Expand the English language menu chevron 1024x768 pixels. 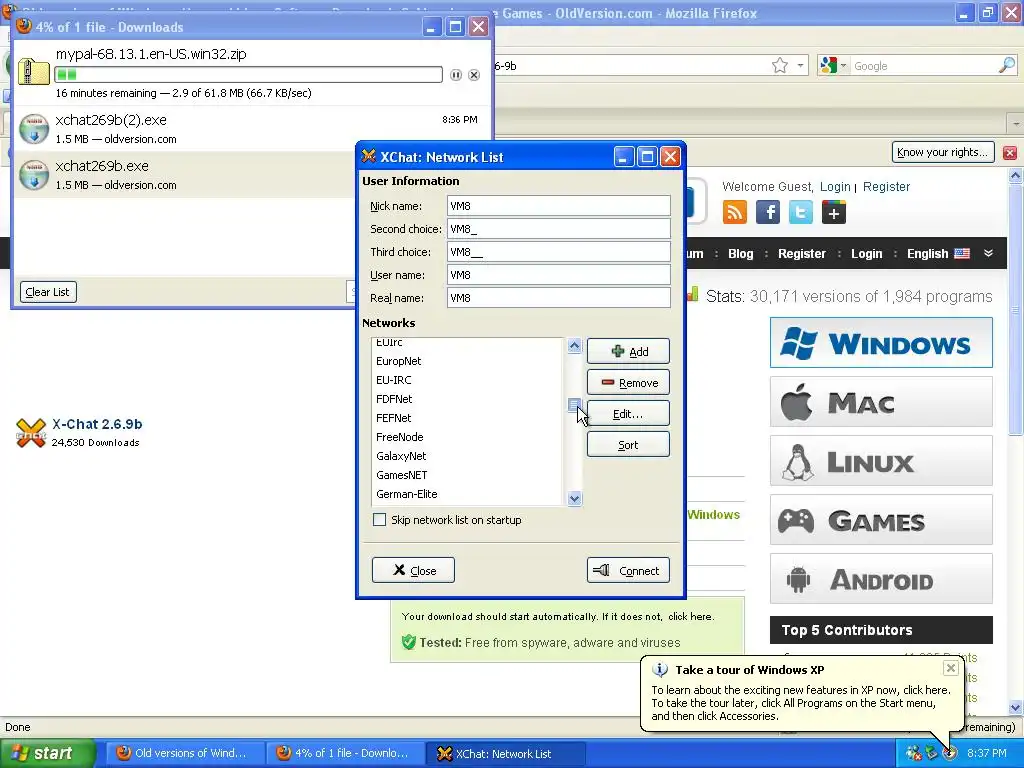tap(988, 253)
